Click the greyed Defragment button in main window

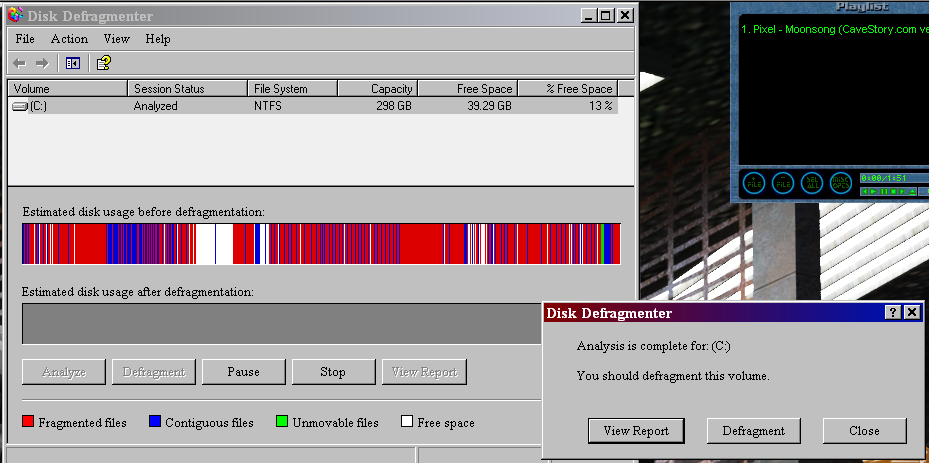click(x=154, y=372)
